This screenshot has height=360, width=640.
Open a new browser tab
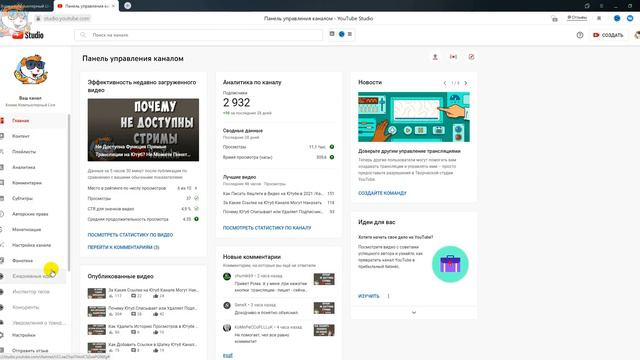point(127,5)
